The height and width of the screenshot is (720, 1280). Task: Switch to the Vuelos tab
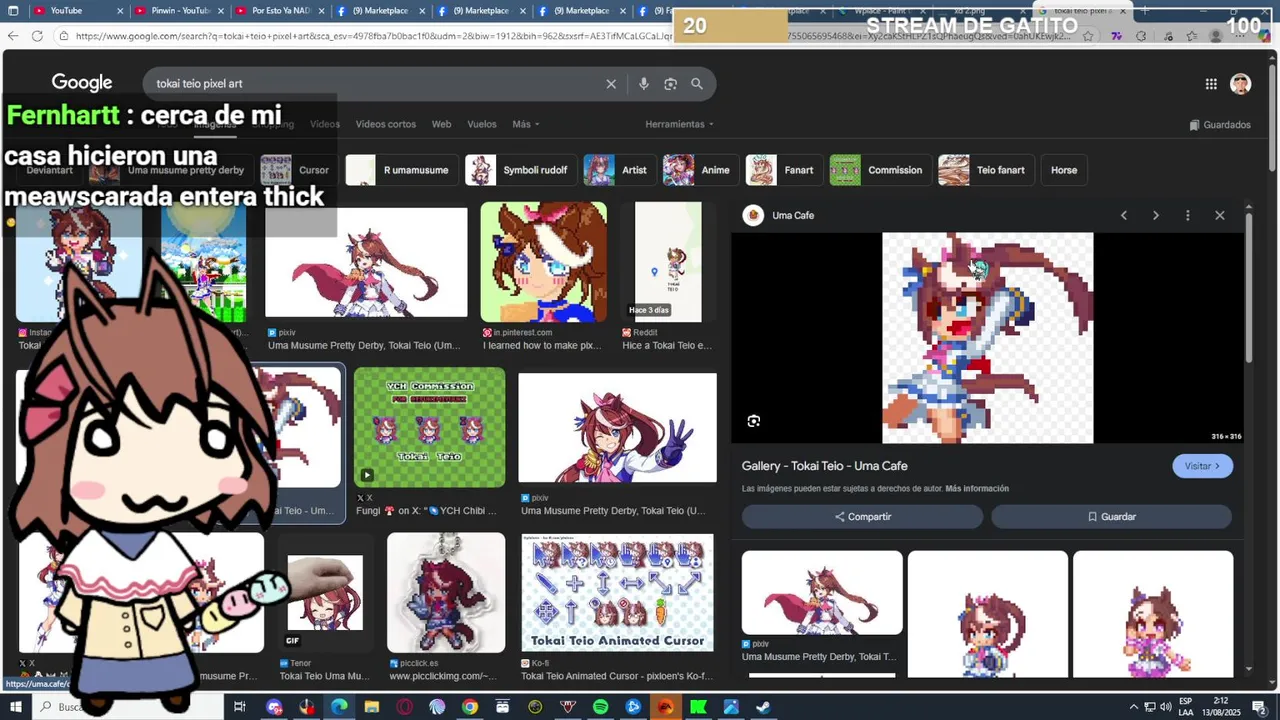click(x=482, y=124)
